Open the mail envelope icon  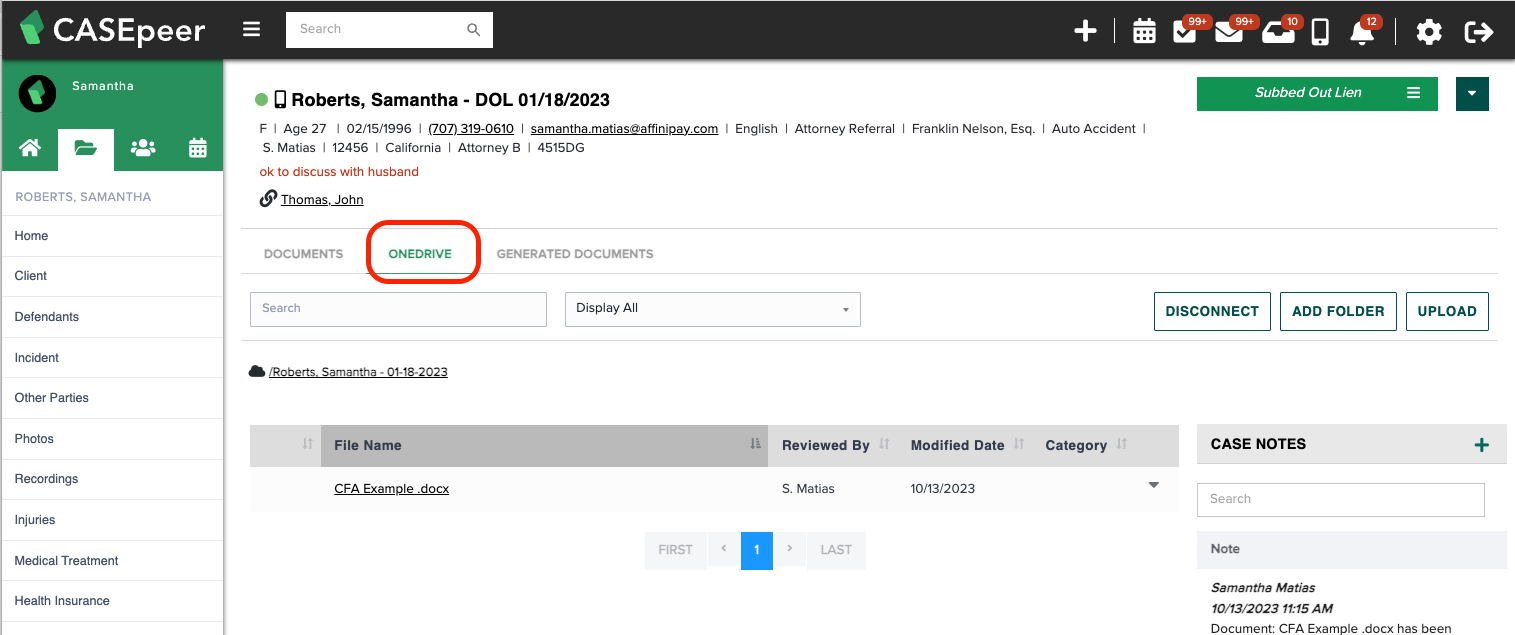(1228, 32)
